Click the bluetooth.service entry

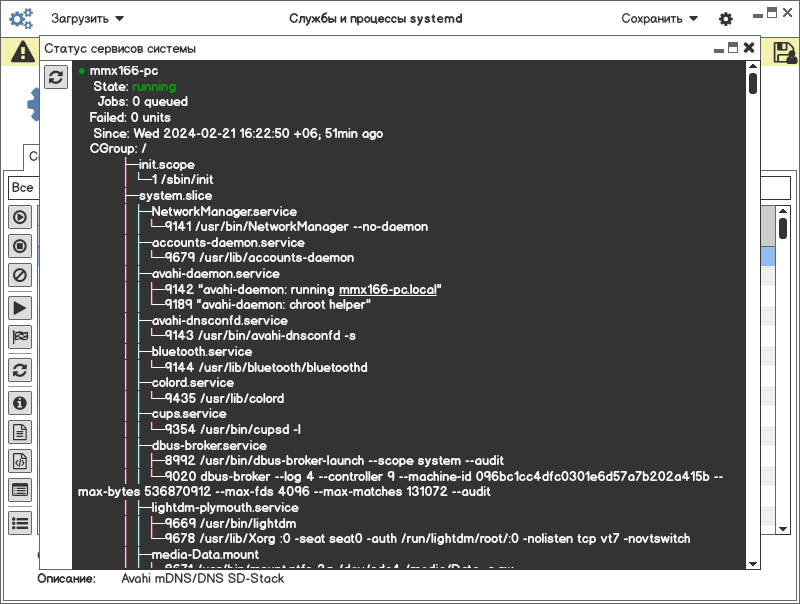202,352
